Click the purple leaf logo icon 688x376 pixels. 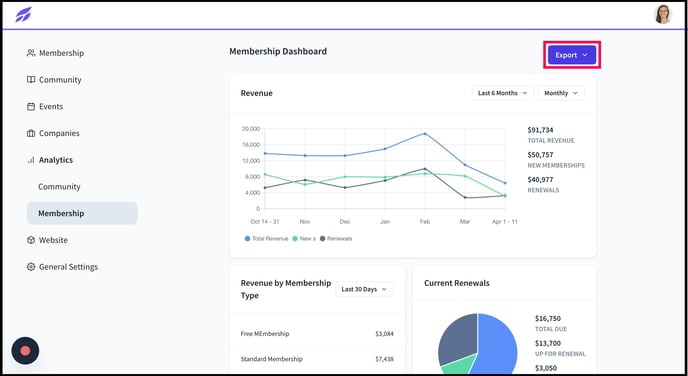click(x=24, y=14)
